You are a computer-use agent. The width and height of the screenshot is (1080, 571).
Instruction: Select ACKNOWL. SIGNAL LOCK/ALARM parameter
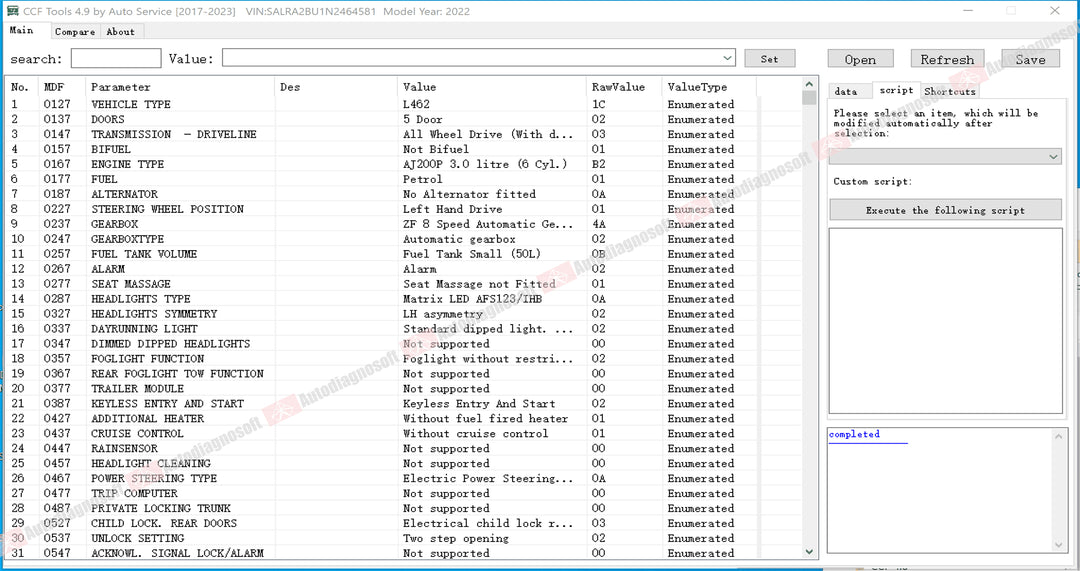click(x=178, y=553)
